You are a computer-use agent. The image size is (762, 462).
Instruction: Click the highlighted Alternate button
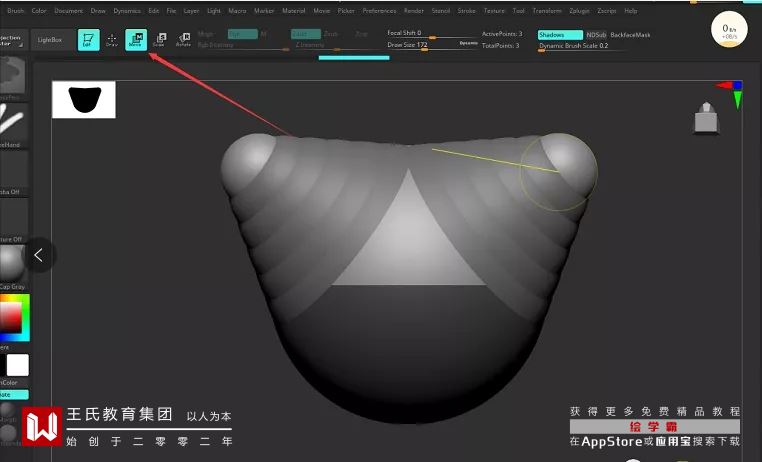click(14, 394)
